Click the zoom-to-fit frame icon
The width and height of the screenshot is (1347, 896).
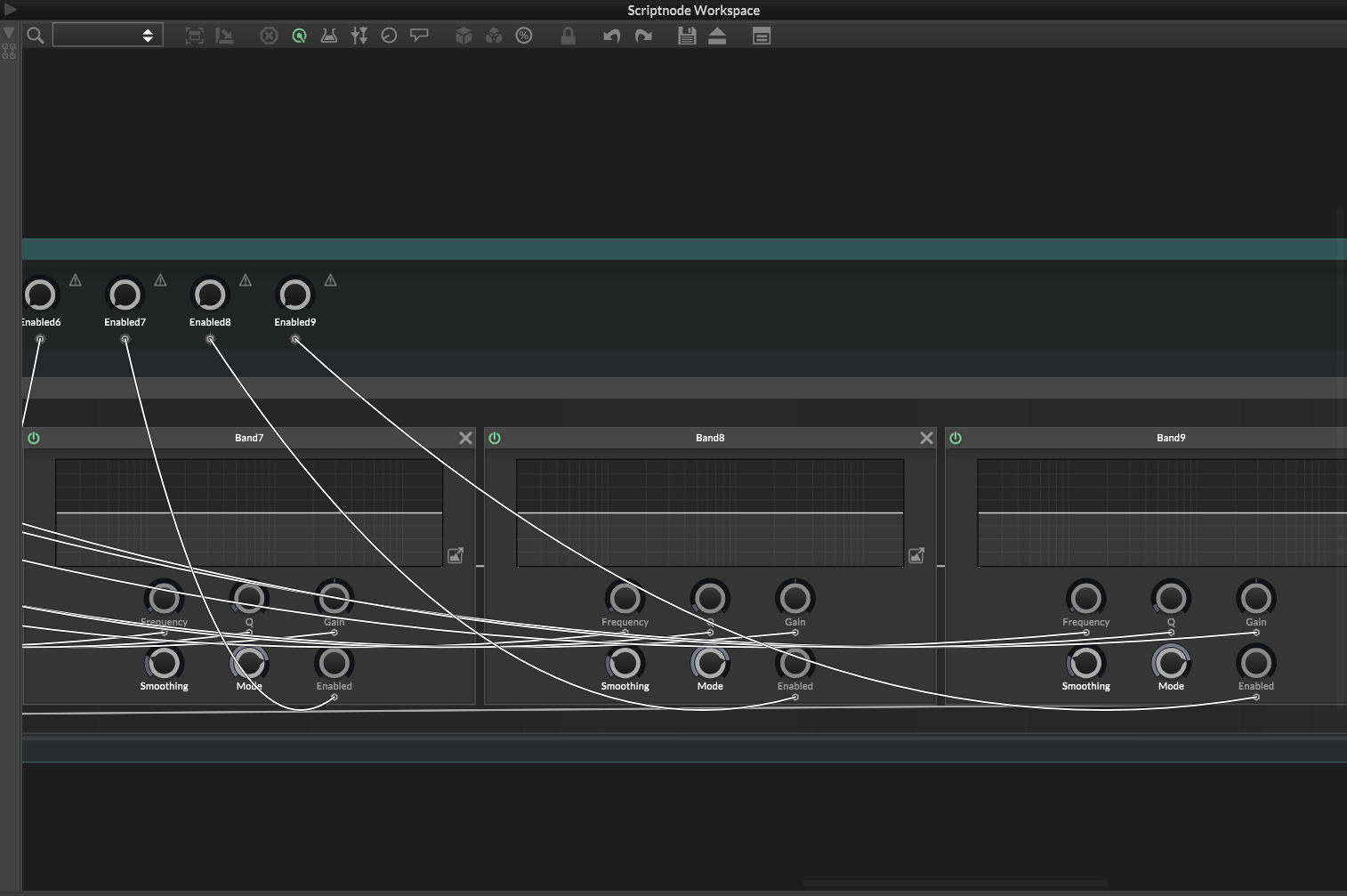coord(194,36)
